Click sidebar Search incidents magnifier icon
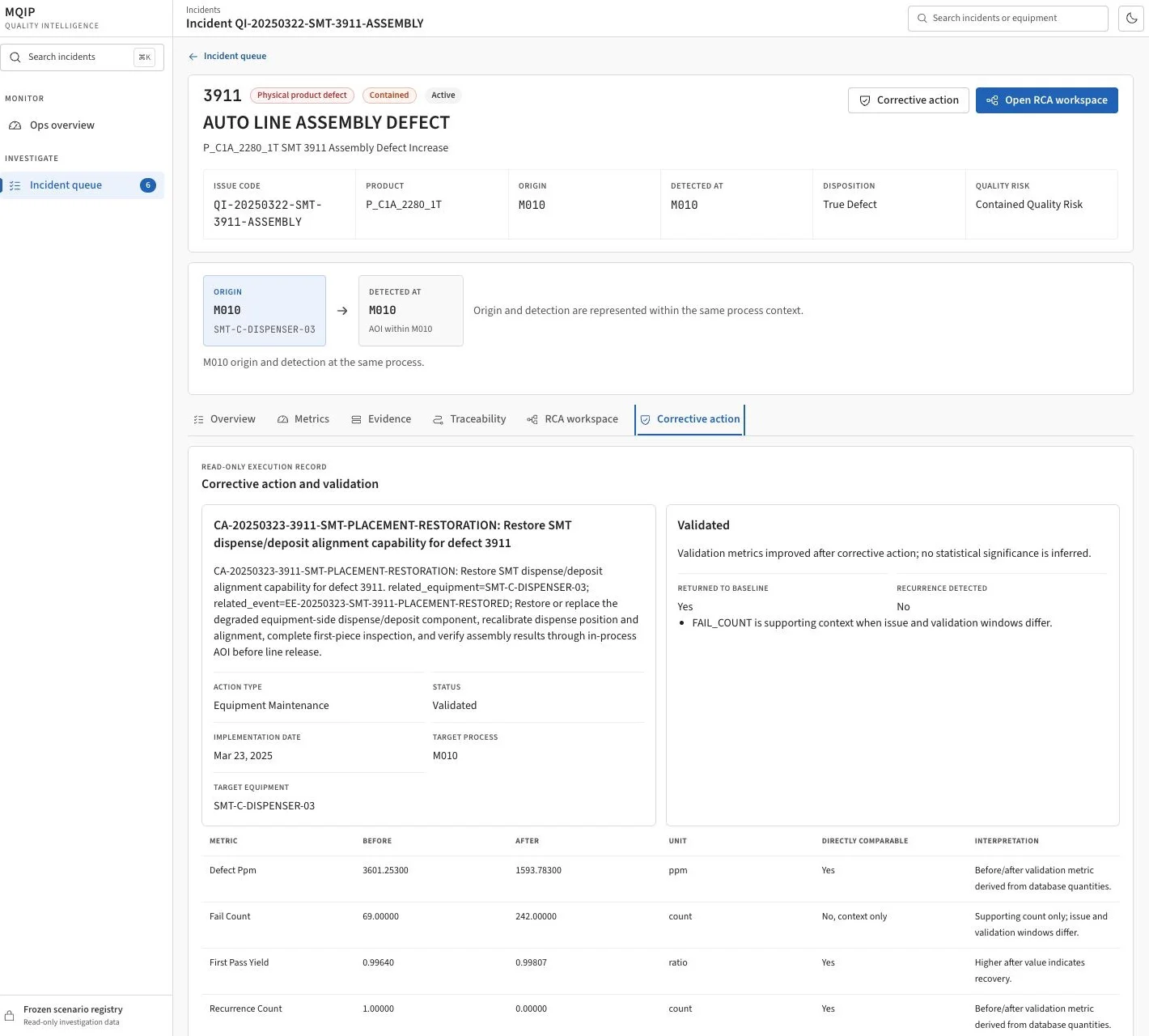Viewport: 1149px width, 1036px height. click(x=15, y=57)
